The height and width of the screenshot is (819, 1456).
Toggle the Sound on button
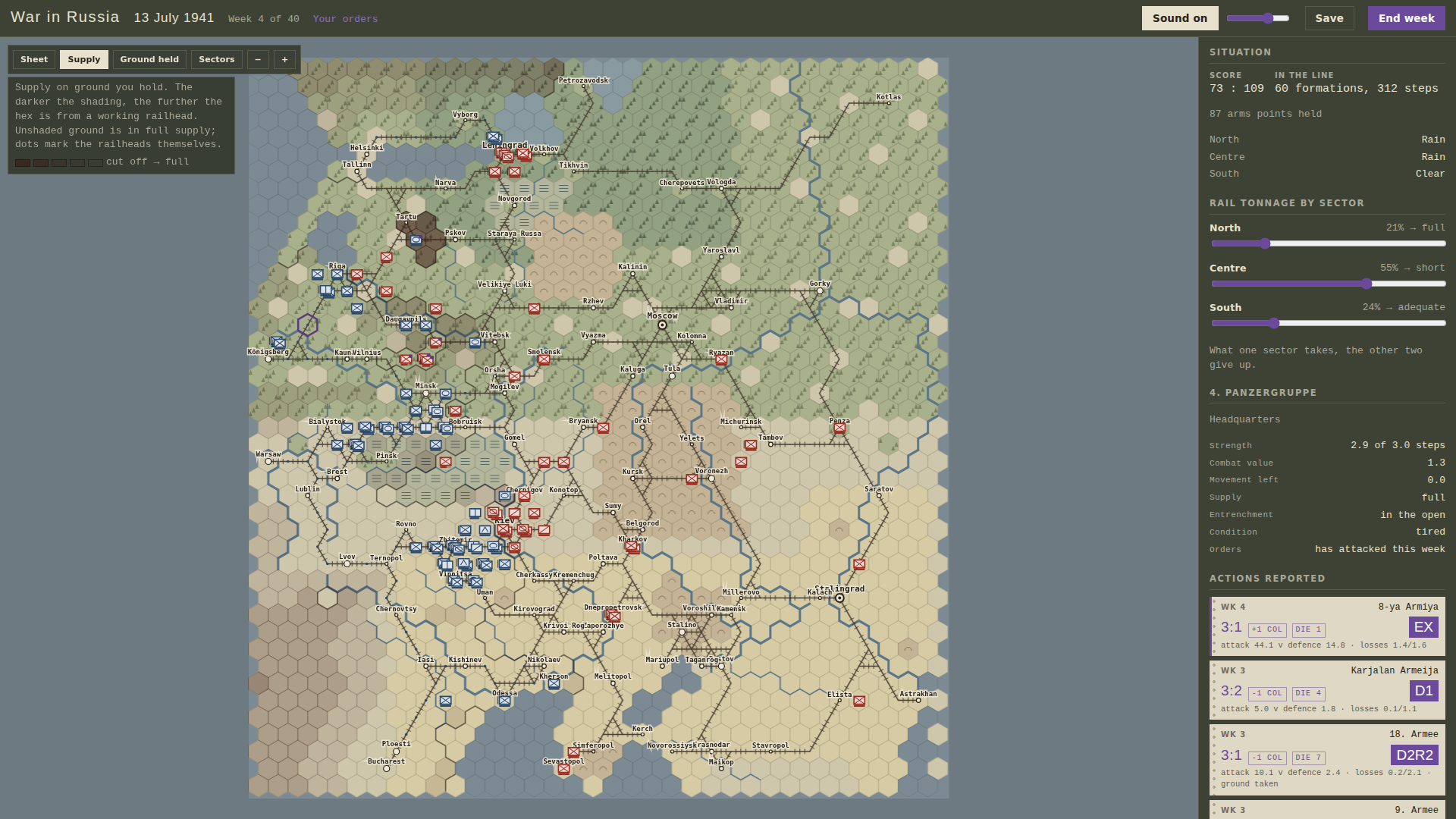click(1179, 18)
